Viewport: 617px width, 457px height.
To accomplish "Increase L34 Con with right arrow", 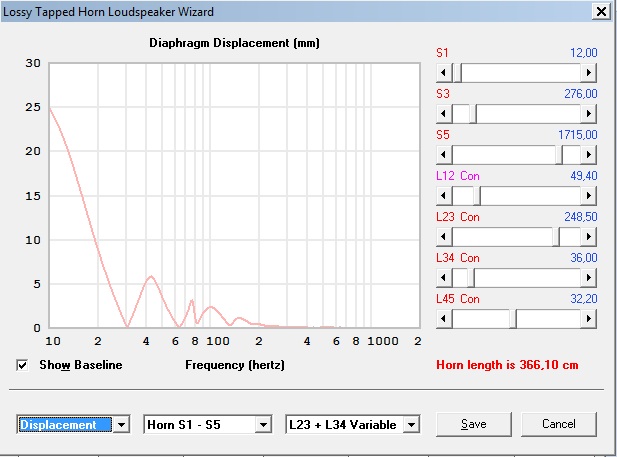I will 589,278.
